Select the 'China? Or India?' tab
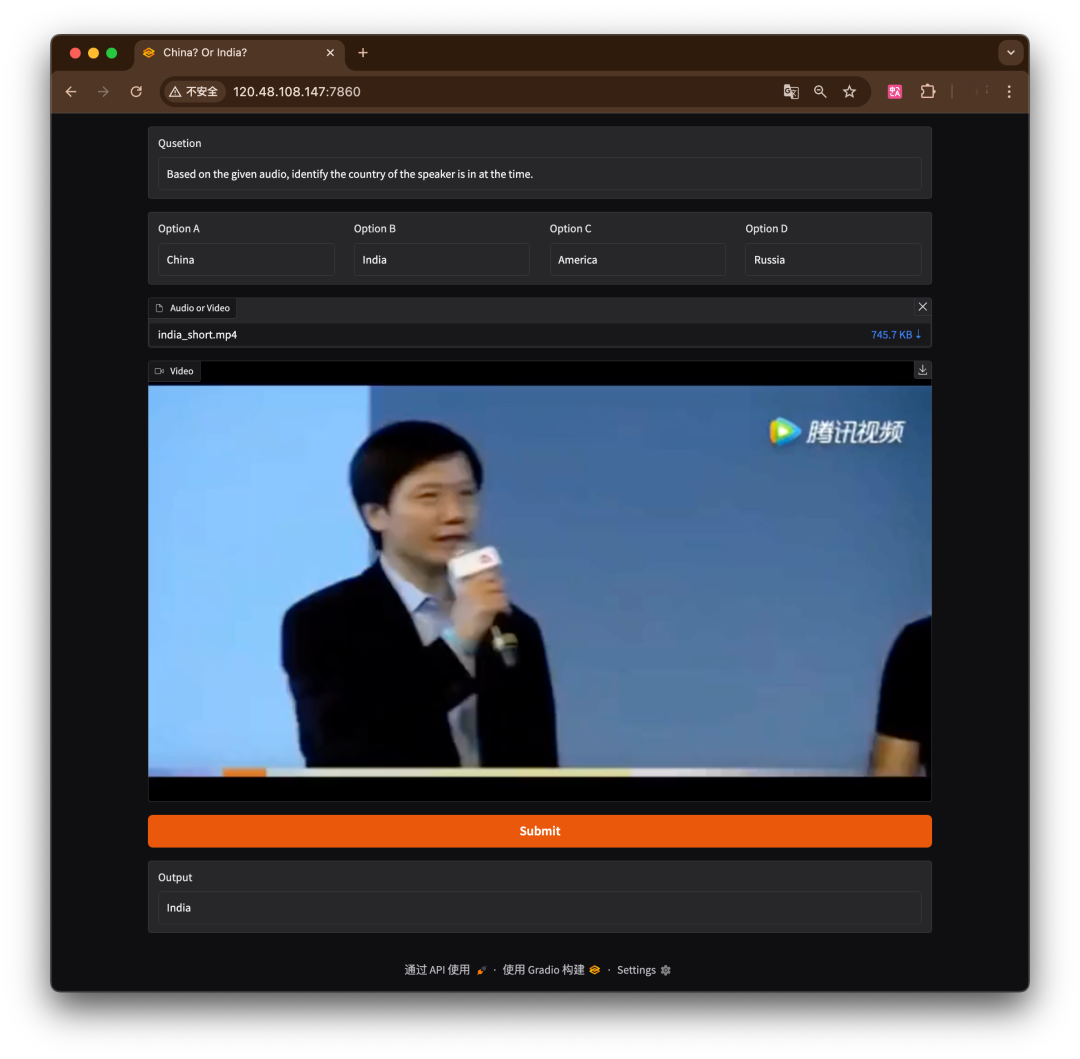The image size is (1080, 1059). click(239, 53)
